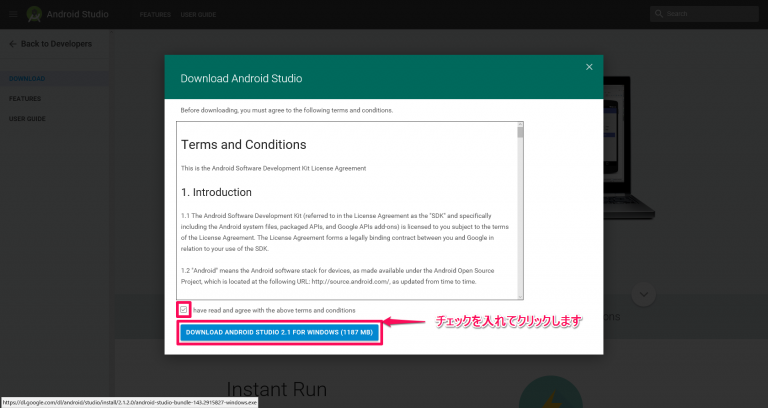Open the USER GUIDE top menu item
Image resolution: width=768 pixels, height=408 pixels.
198,15
